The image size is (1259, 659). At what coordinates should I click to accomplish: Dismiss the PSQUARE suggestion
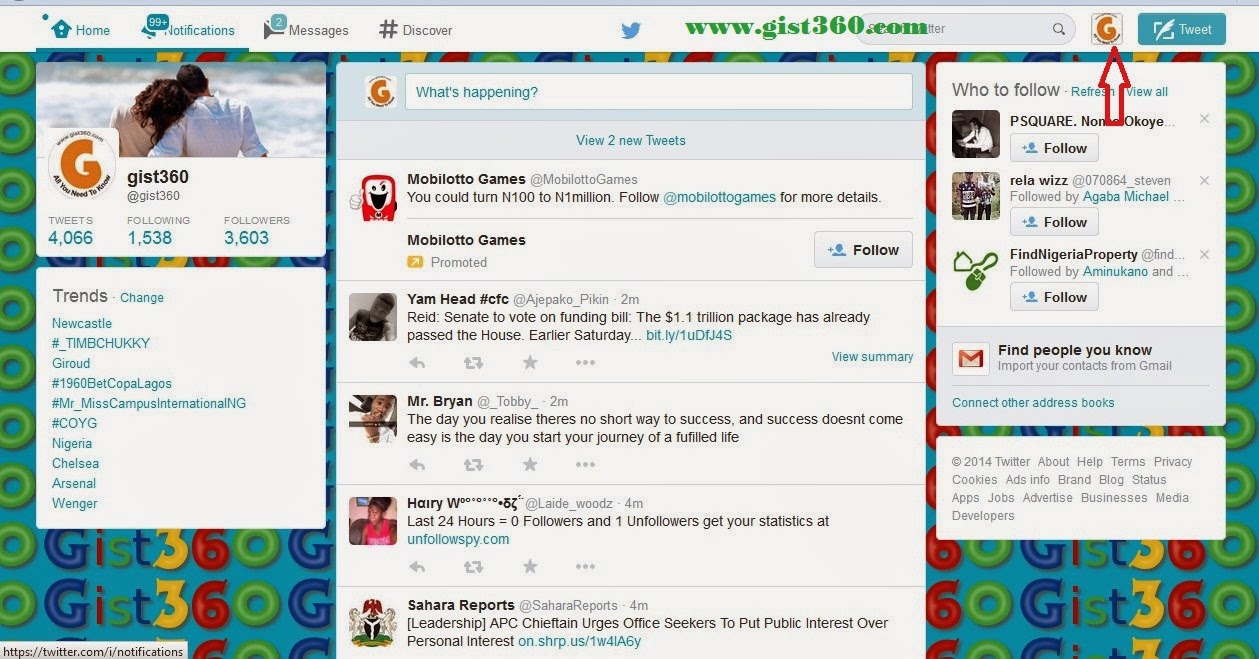coord(1204,119)
